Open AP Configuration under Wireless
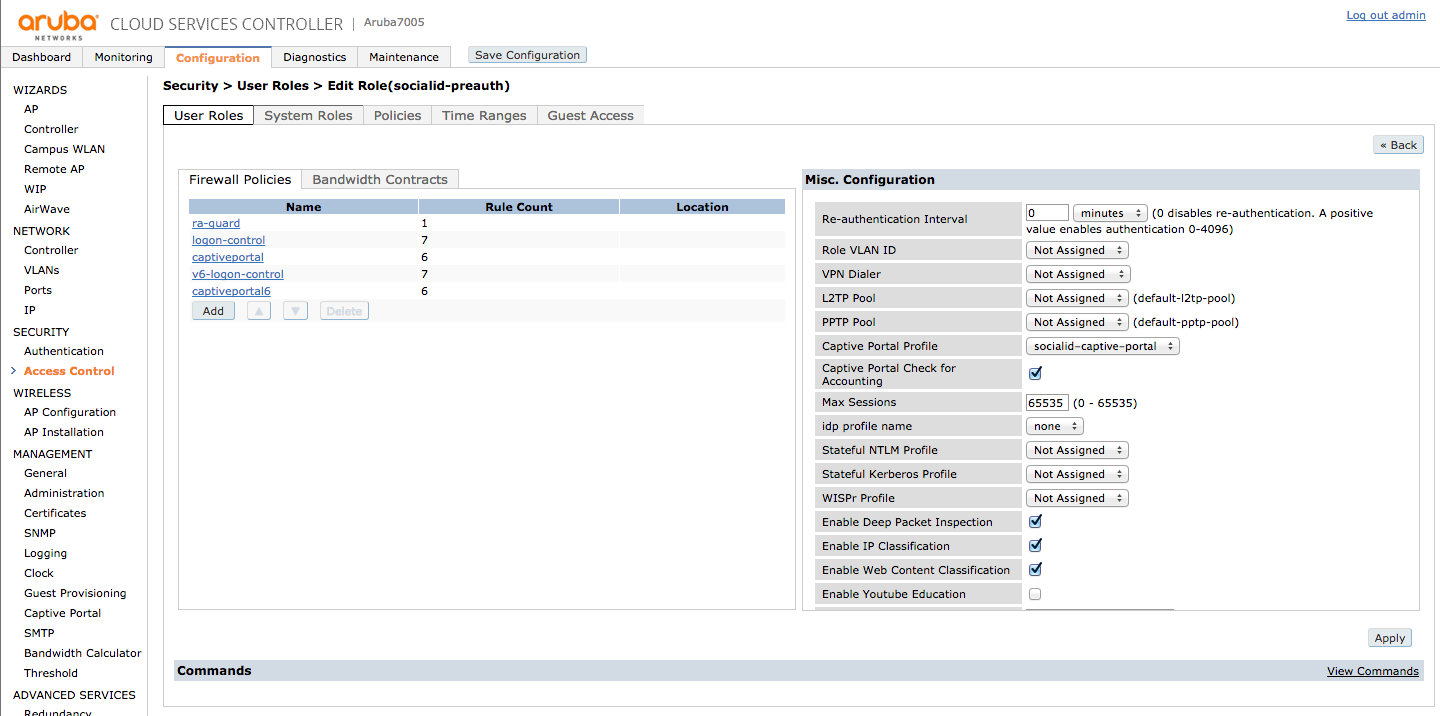 coord(70,412)
